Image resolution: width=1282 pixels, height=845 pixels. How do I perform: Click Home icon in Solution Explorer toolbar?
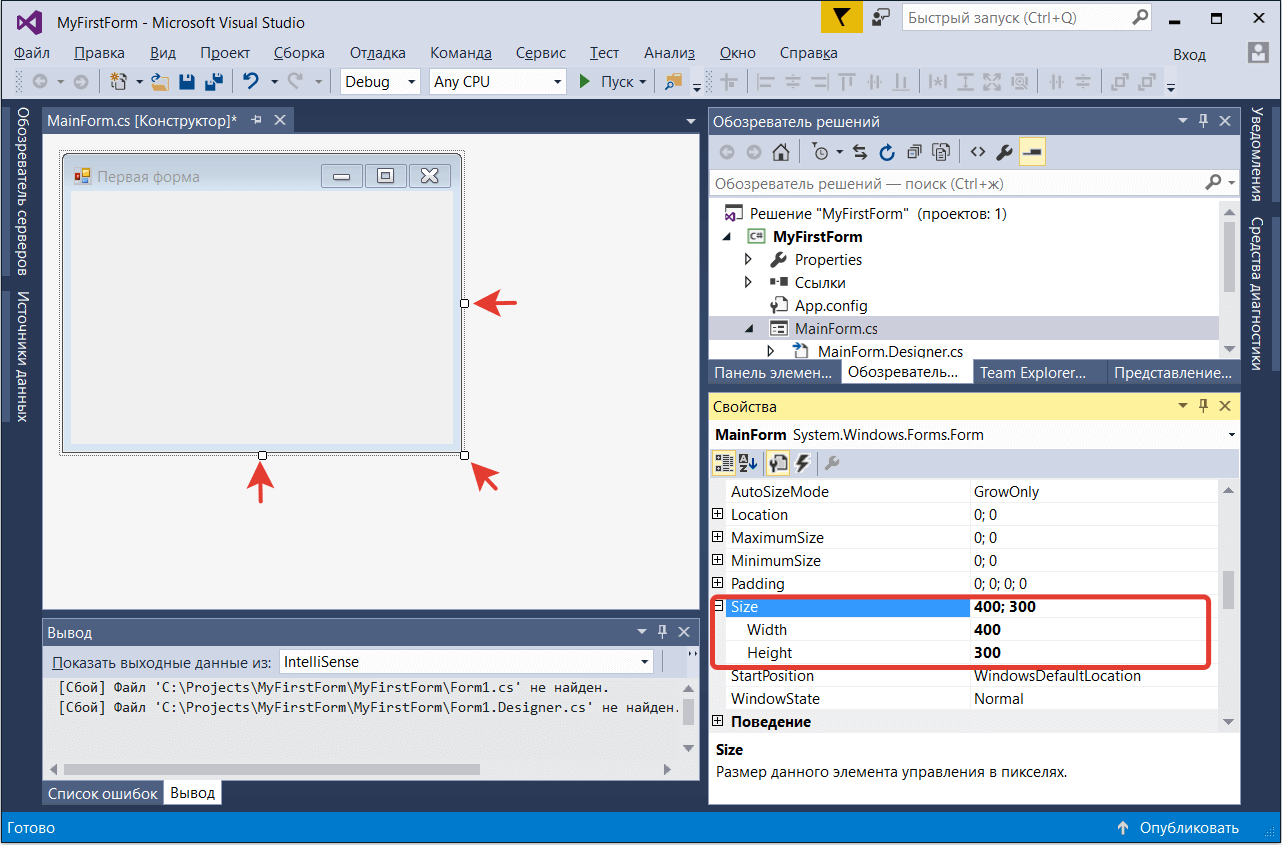coord(781,152)
